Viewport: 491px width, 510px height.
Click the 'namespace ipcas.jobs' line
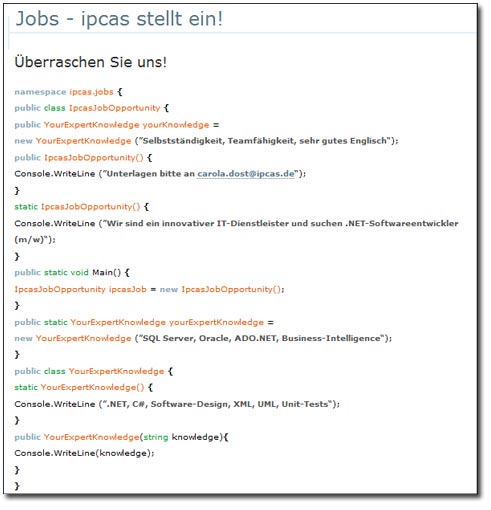[68, 92]
